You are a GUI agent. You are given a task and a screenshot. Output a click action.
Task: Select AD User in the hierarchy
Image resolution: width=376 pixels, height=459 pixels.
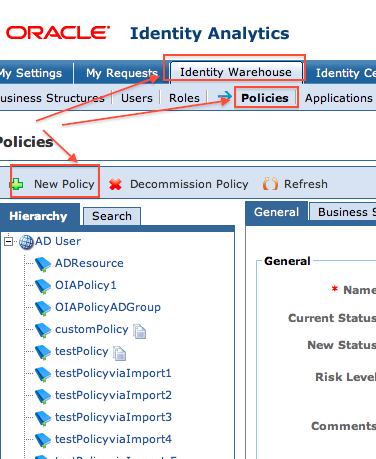(58, 241)
